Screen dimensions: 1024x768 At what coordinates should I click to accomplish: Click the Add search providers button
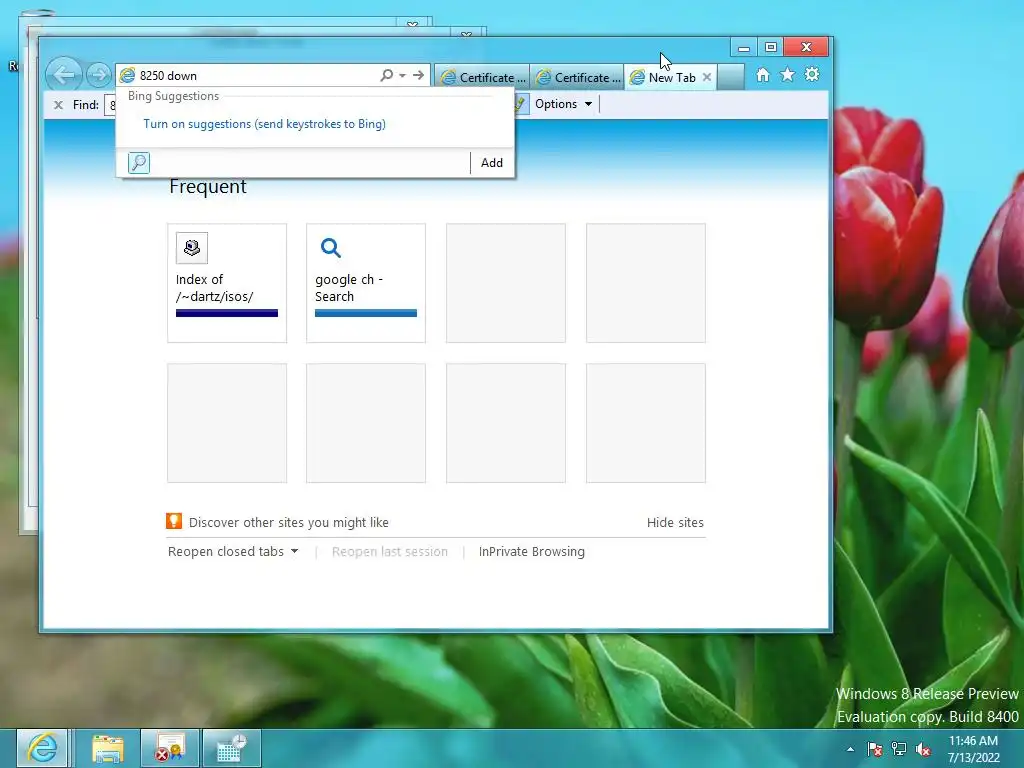click(492, 163)
